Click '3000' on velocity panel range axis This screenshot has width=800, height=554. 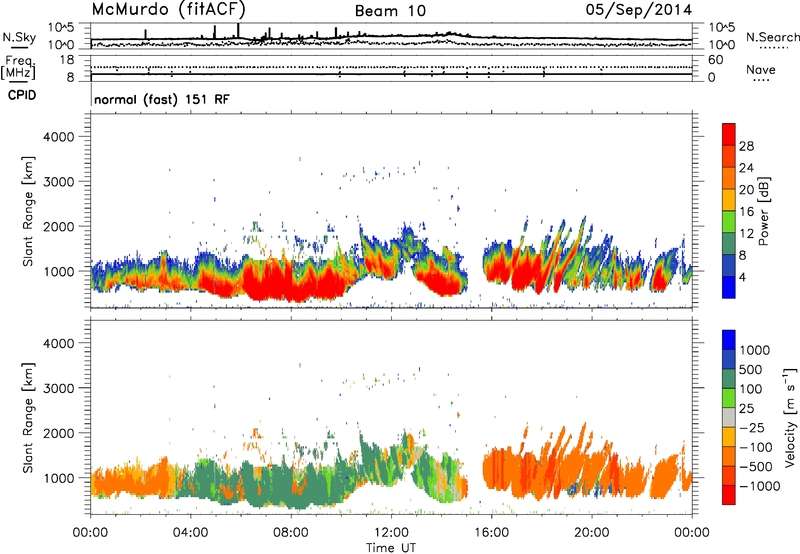(58, 388)
